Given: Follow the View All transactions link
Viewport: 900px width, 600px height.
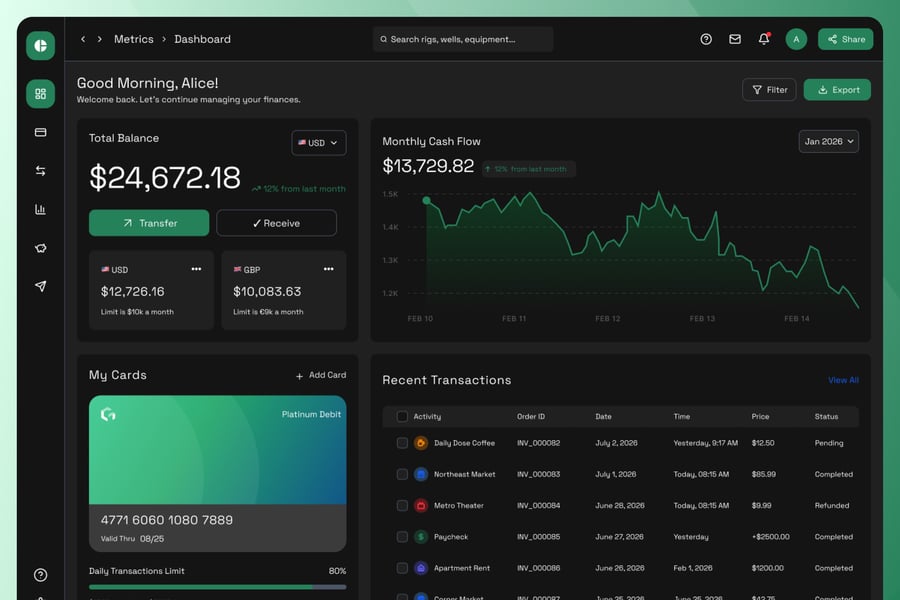Looking at the screenshot, I should (x=843, y=380).
